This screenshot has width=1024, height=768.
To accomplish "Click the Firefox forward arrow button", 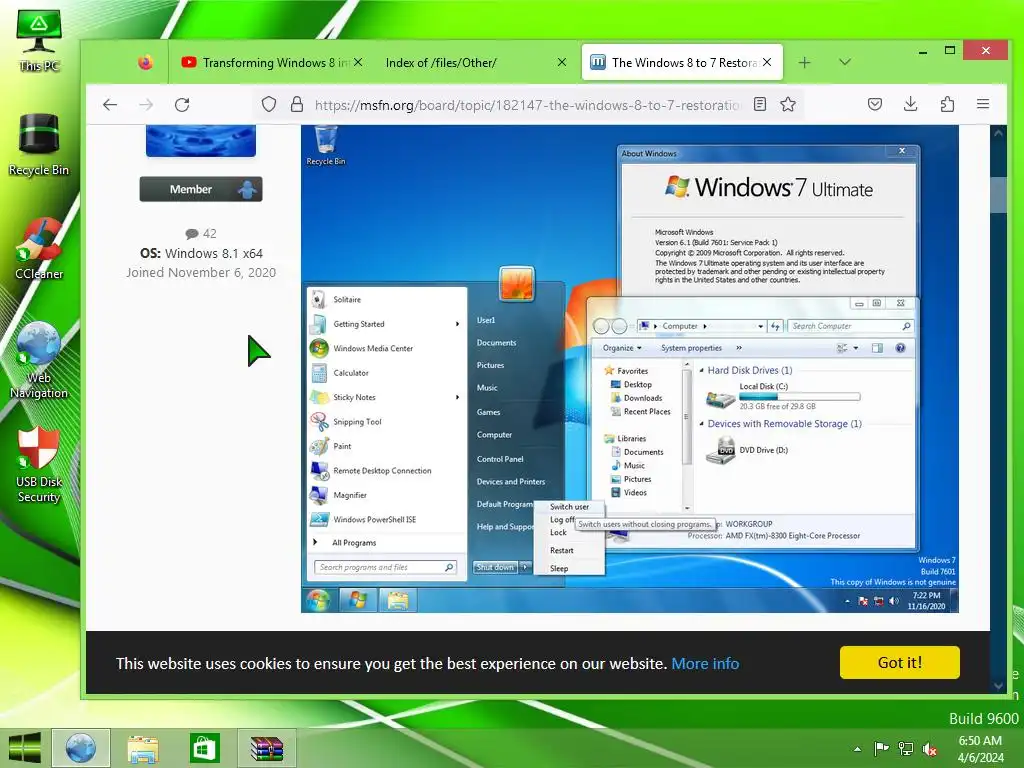I will [x=146, y=104].
